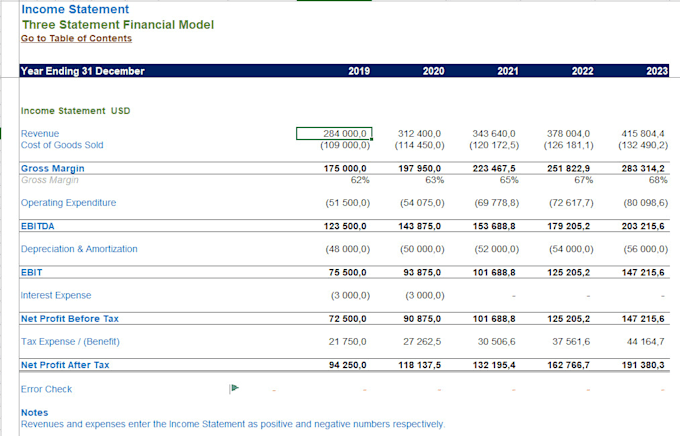
Task: Select 2021 Cost of Goods Sold (120 172,5)
Action: (x=494, y=145)
